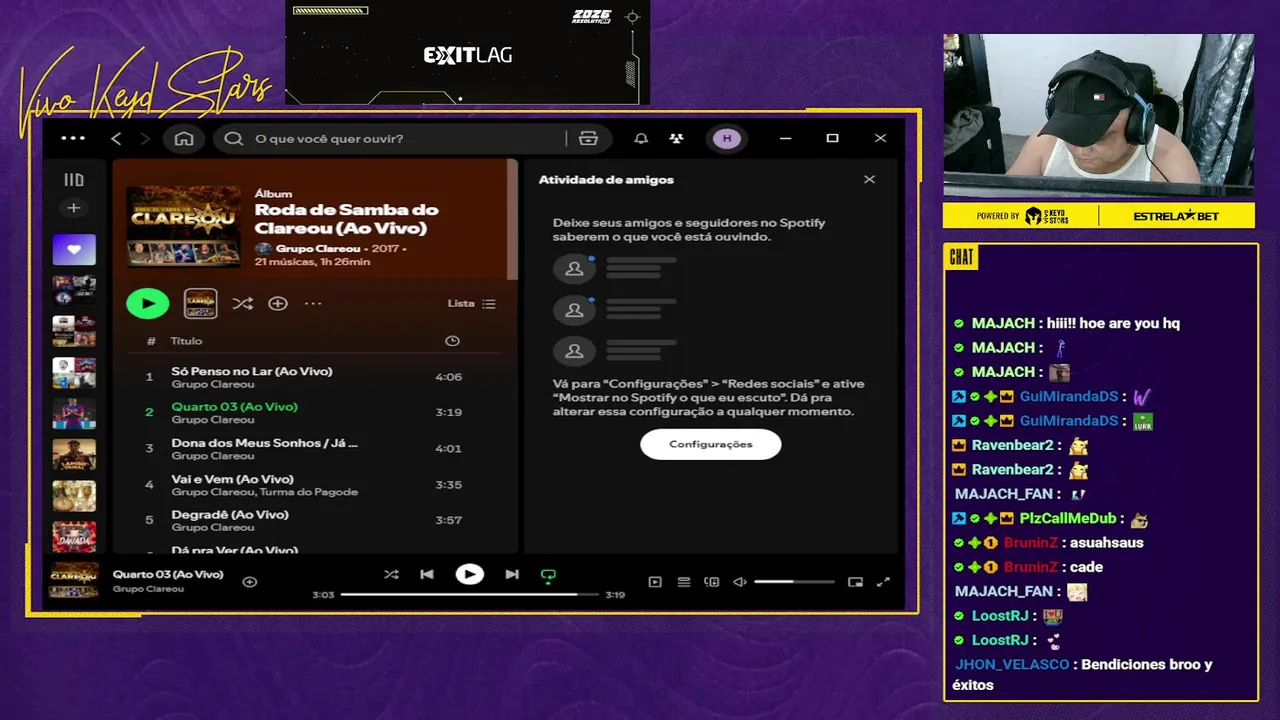Add now-playing song to Liked Songs
This screenshot has width=1280, height=720.
coord(250,581)
